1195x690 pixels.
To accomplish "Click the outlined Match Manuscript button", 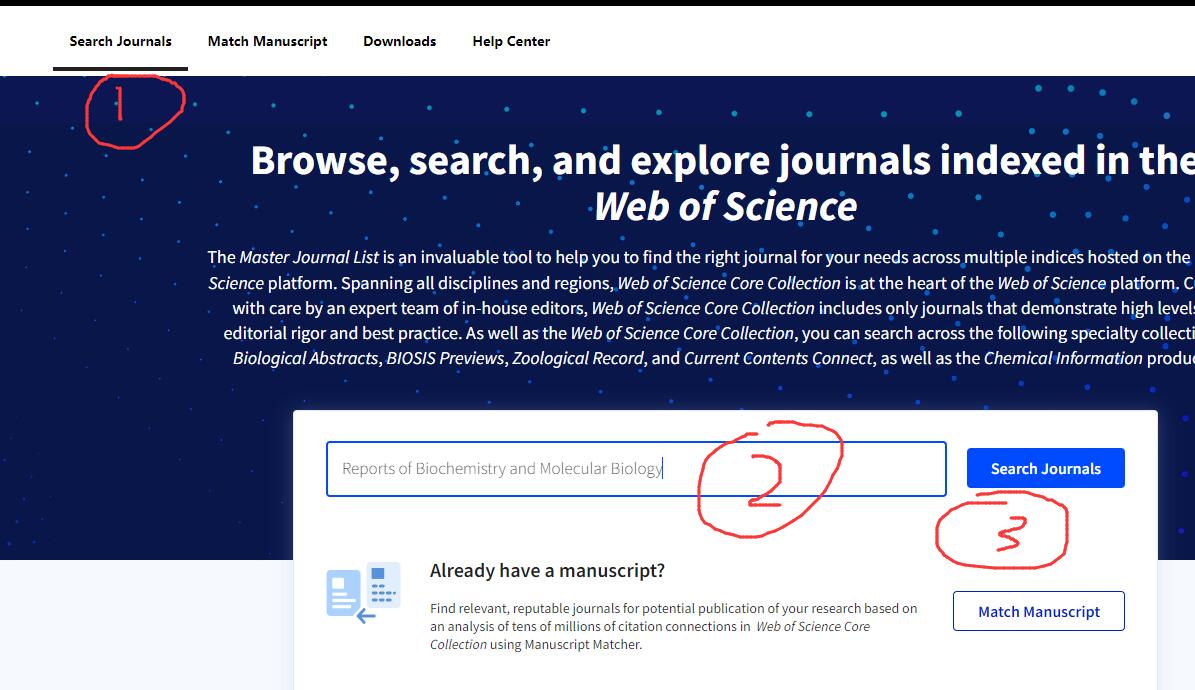I will [x=1039, y=611].
